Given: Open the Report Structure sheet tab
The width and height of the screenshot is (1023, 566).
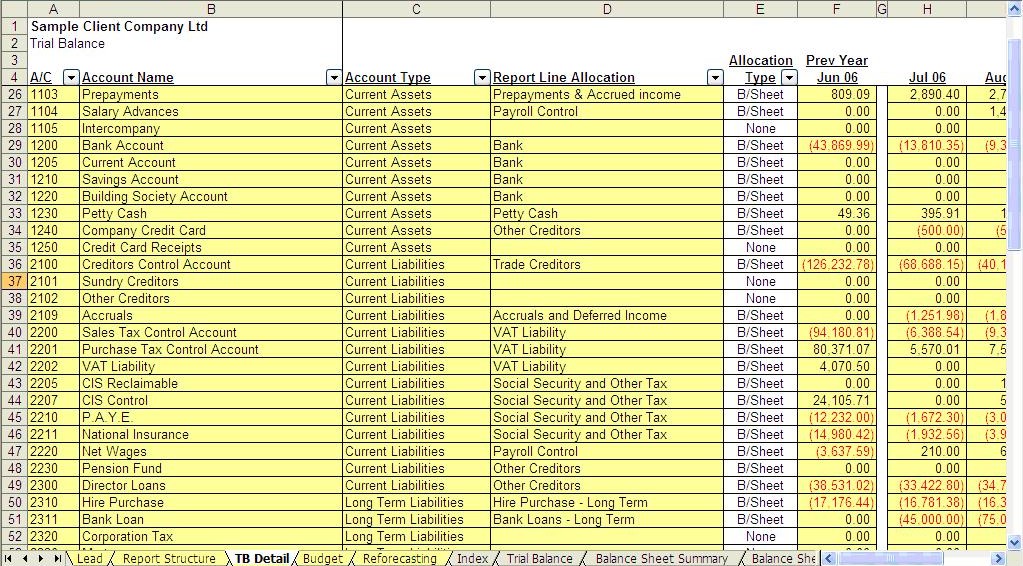Looking at the screenshot, I should [169, 559].
